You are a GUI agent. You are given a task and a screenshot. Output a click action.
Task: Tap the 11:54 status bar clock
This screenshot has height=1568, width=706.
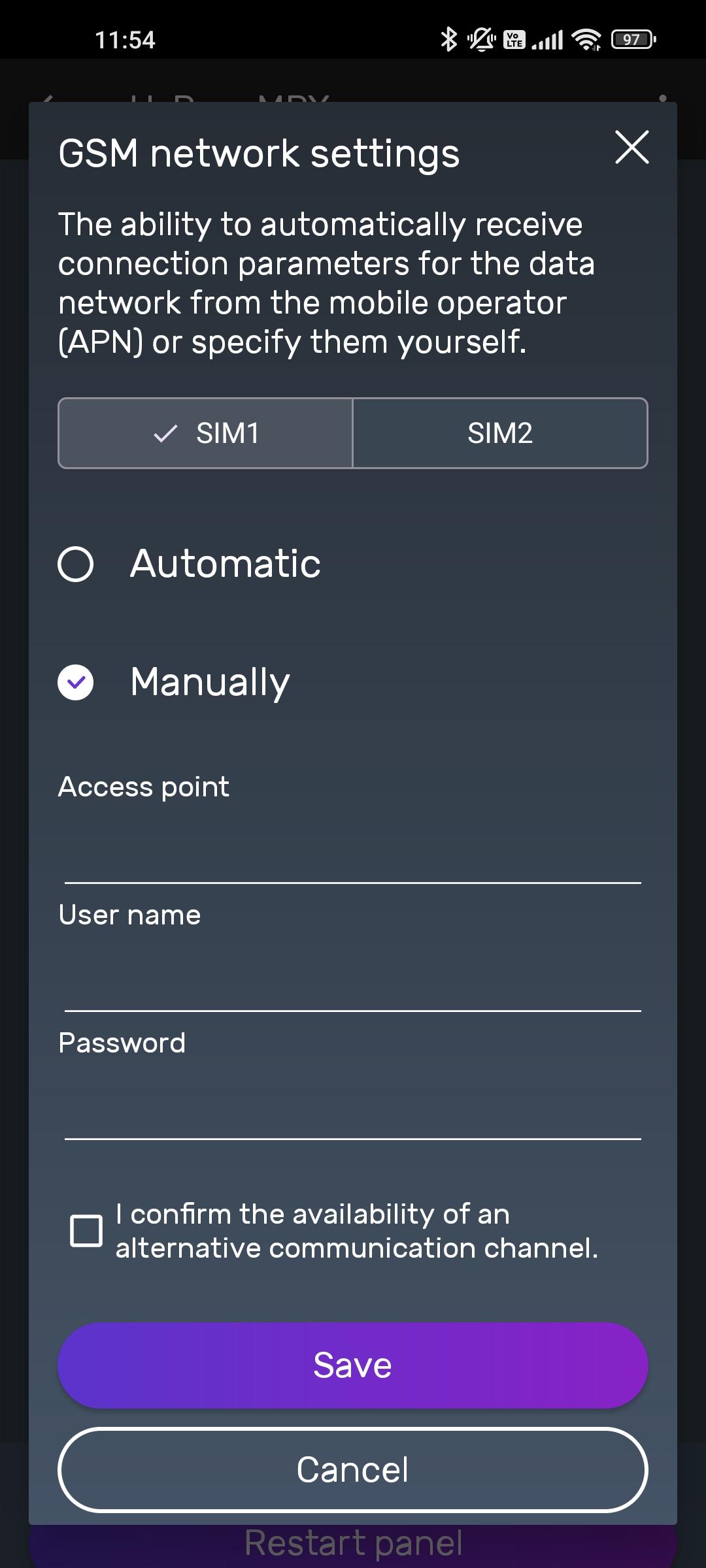click(x=125, y=40)
